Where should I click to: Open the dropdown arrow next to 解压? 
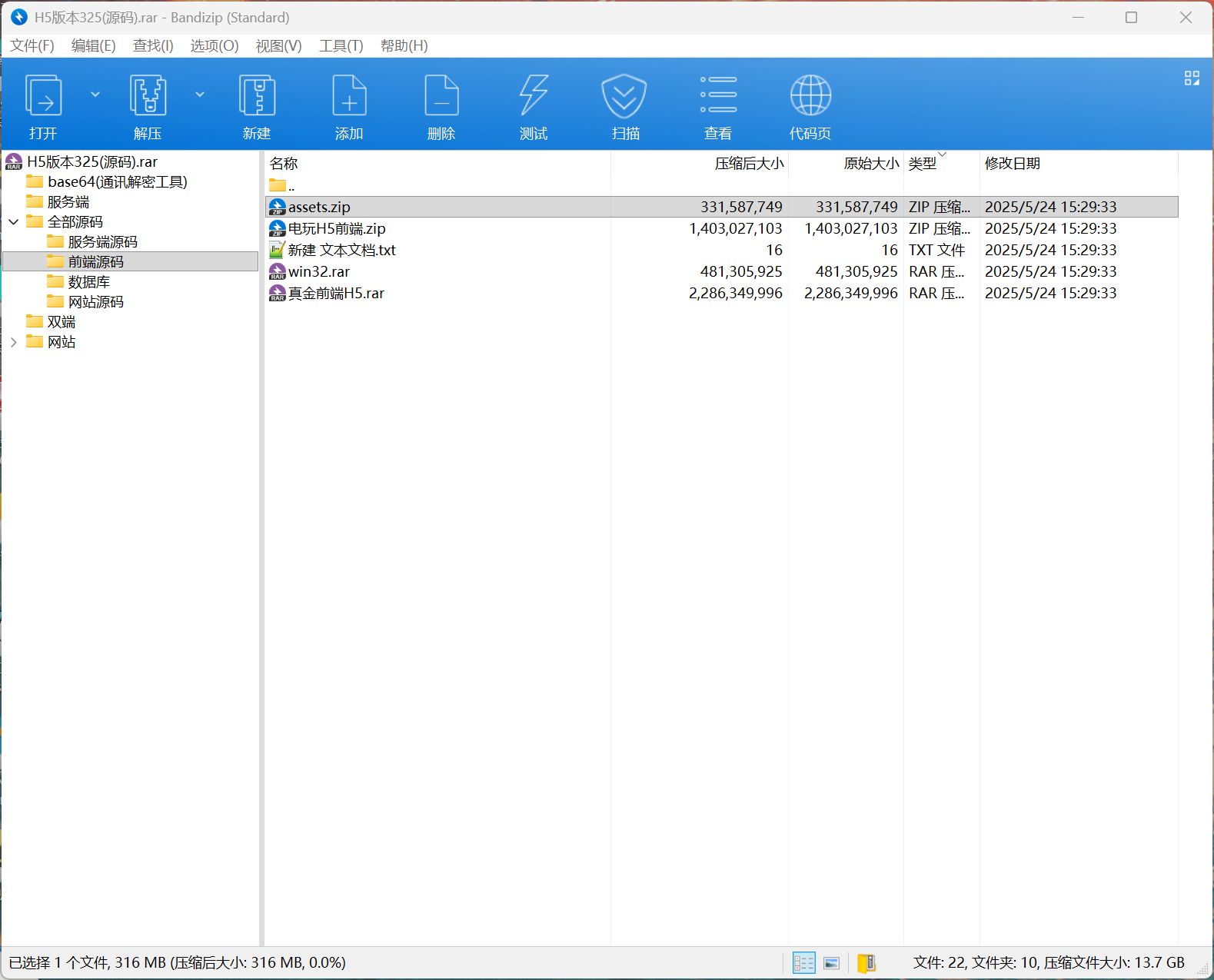coord(200,95)
